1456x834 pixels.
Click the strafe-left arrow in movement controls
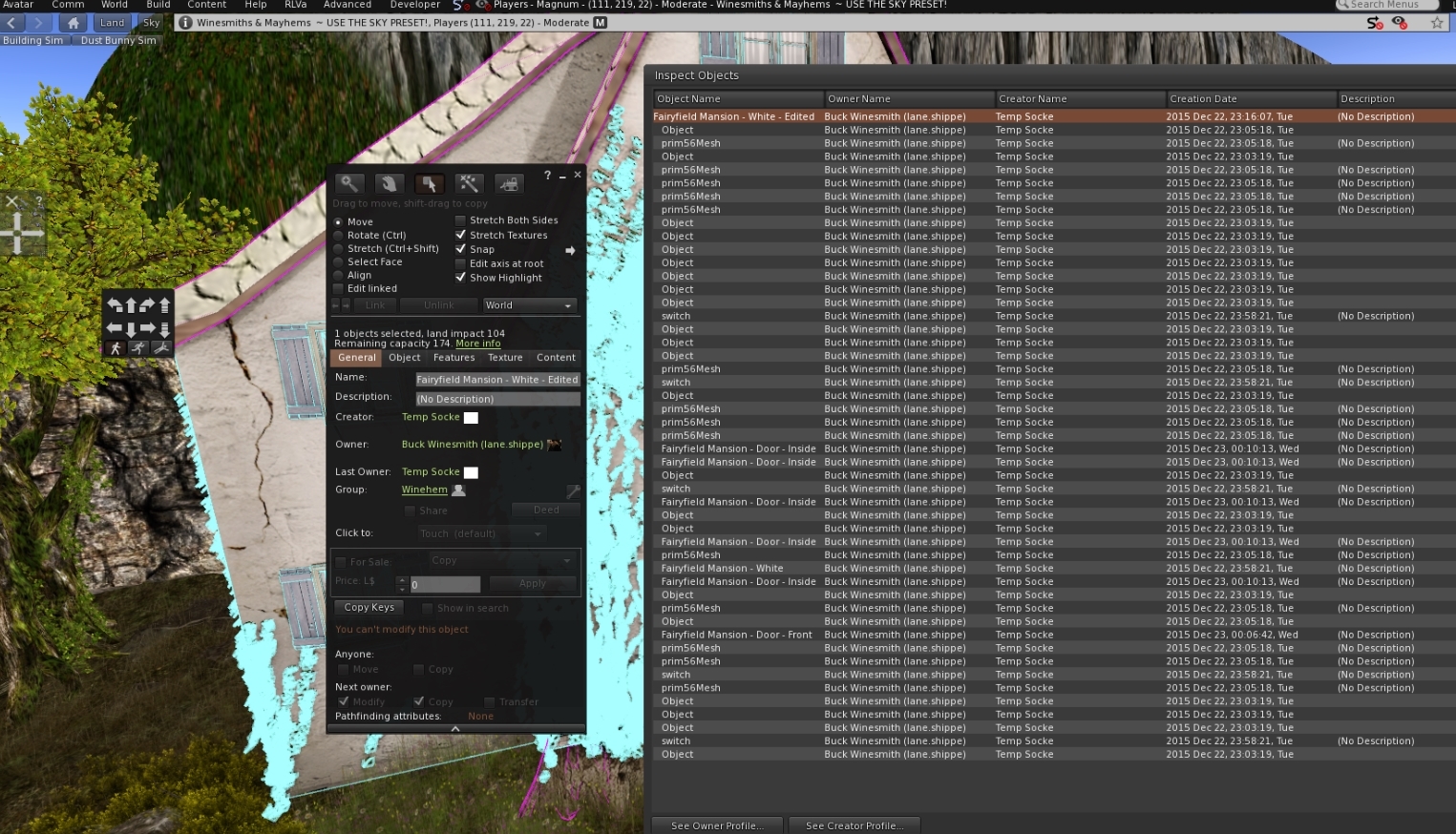(x=115, y=328)
